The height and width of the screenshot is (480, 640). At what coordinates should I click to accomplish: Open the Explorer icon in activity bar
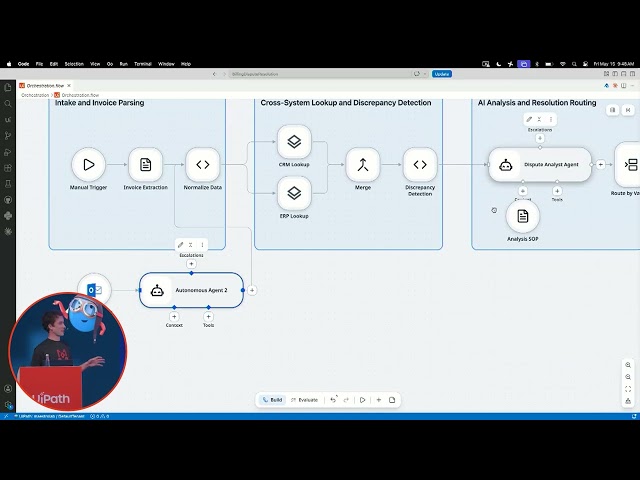pyautogui.click(x=7, y=87)
